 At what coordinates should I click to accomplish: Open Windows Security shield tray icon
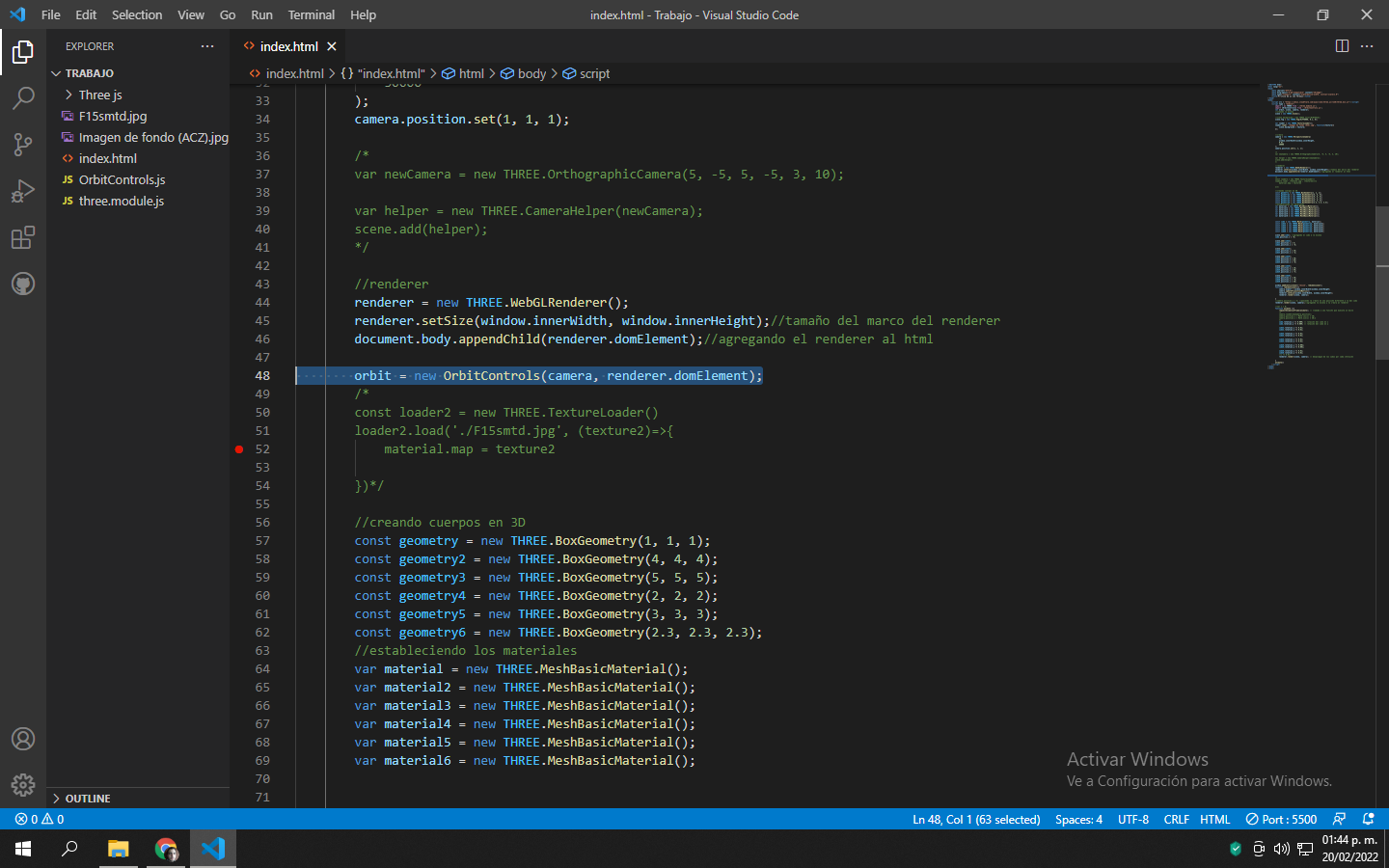[x=1236, y=849]
